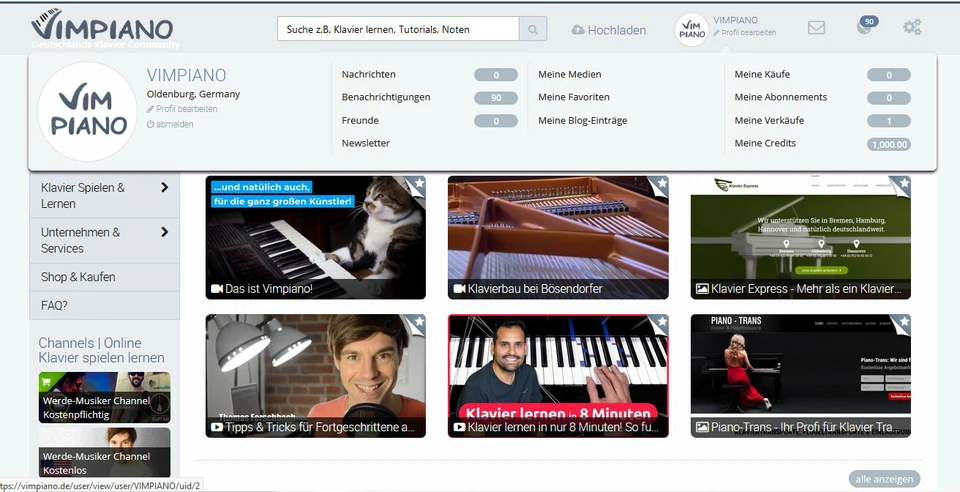960x492 pixels.
Task: Click the small VIM PIANO avatar in header
Action: click(692, 29)
